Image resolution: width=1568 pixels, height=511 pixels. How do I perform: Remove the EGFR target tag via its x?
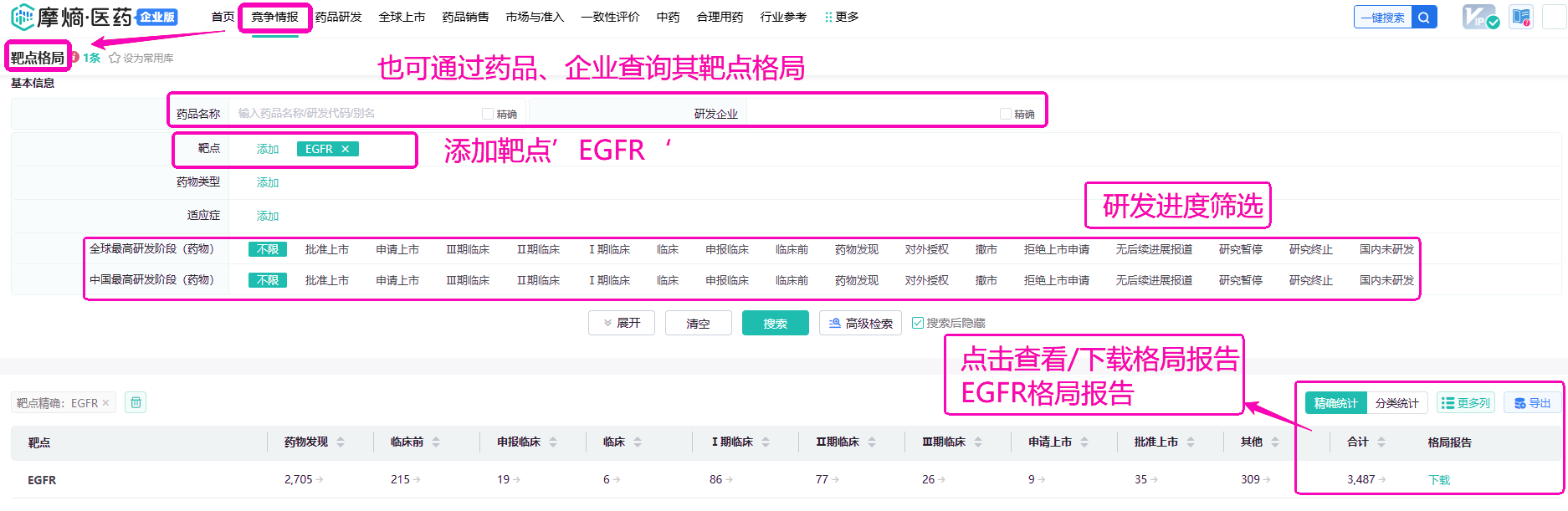click(345, 149)
